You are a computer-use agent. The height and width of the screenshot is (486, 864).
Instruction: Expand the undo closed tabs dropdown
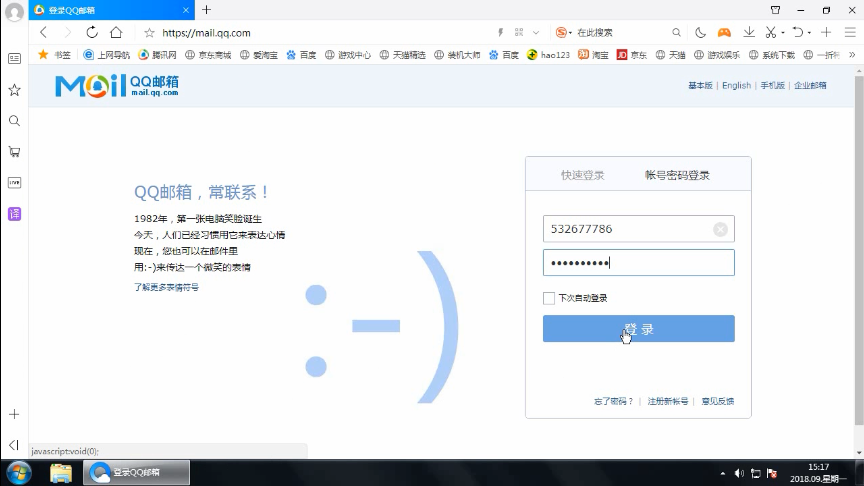(809, 33)
